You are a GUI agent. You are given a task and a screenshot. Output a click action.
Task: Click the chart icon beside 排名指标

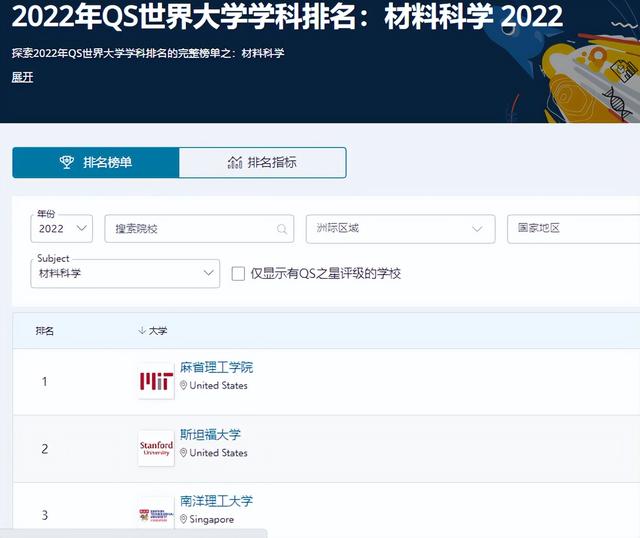click(x=235, y=162)
